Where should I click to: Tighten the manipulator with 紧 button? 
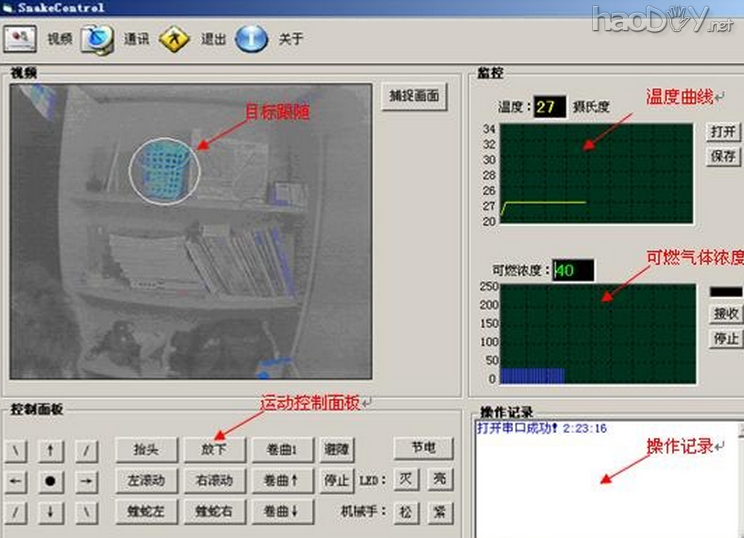[x=439, y=512]
